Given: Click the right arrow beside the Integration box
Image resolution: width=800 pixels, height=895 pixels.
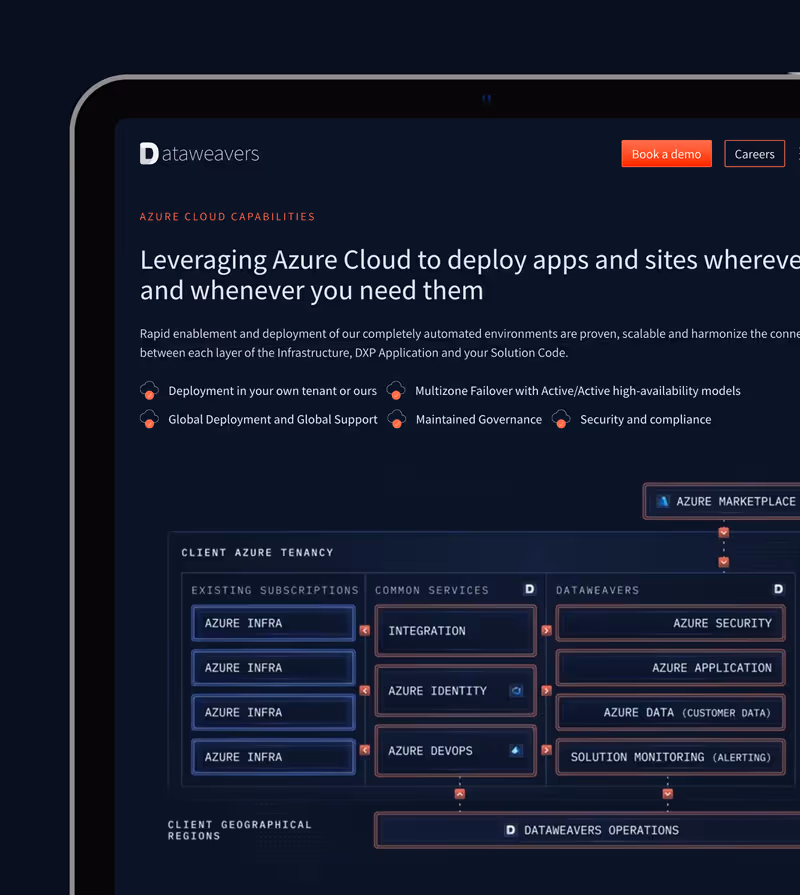Looking at the screenshot, I should (547, 630).
